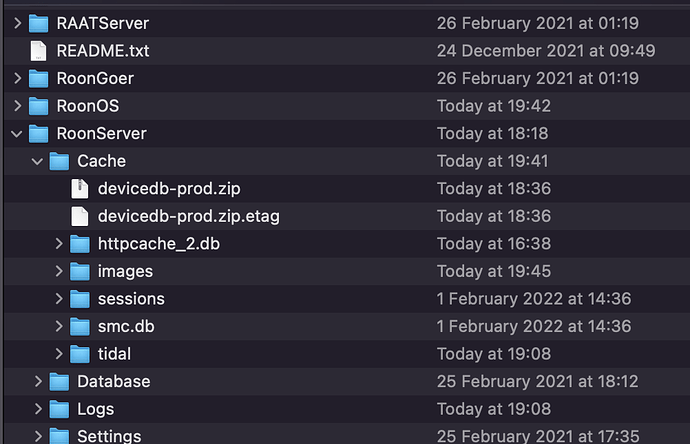Click the RAATServer folder icon
The width and height of the screenshot is (690, 444).
click(38, 23)
